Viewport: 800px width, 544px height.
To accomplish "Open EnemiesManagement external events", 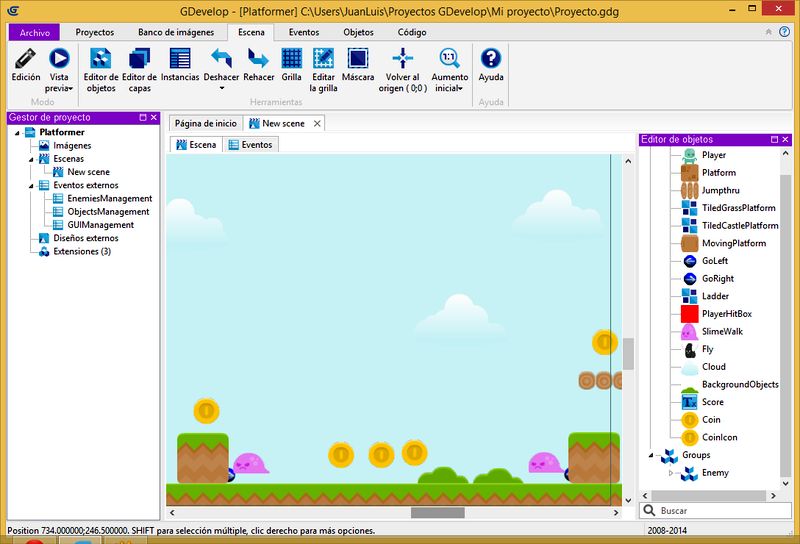I will click(x=110, y=199).
